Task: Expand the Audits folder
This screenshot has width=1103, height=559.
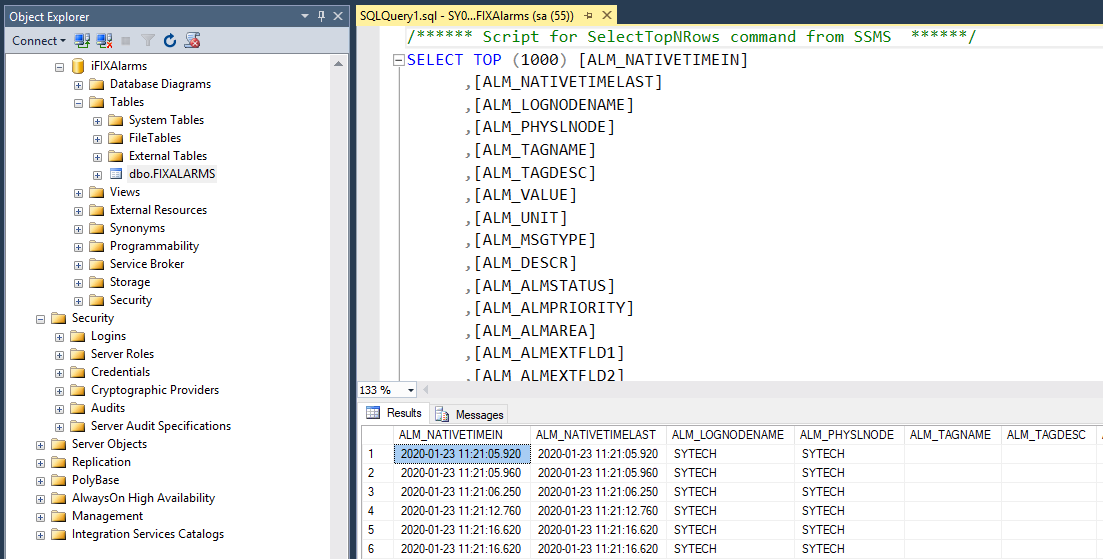Action: tap(59, 409)
